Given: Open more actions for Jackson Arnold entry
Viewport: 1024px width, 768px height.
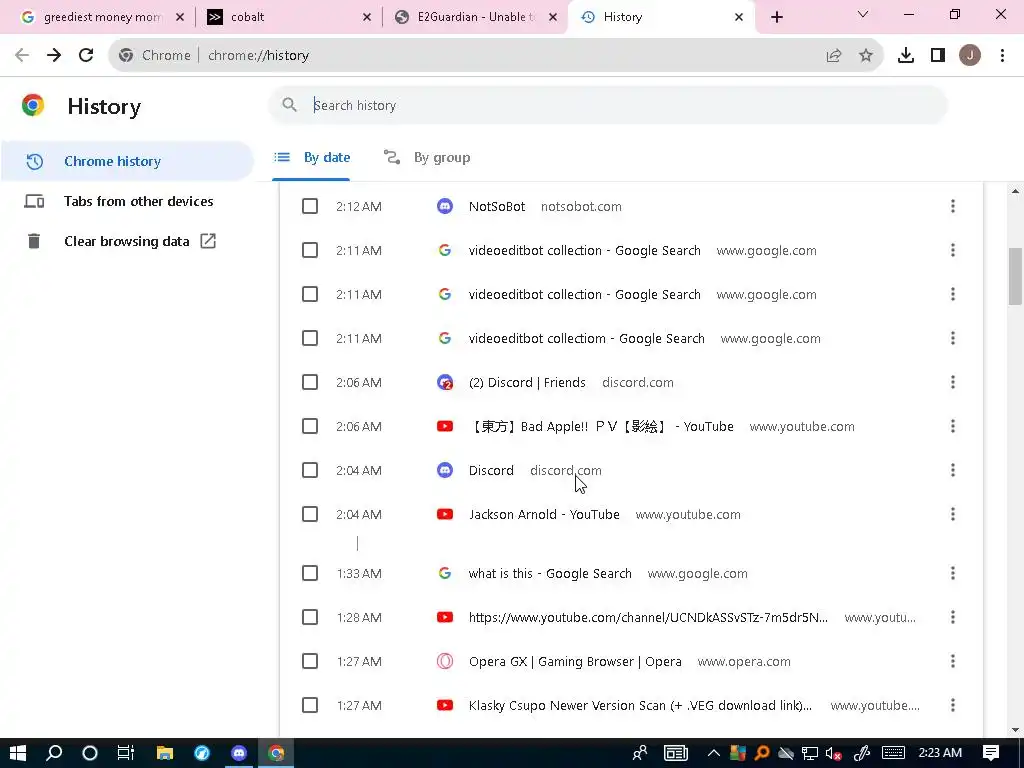Looking at the screenshot, I should point(953,514).
